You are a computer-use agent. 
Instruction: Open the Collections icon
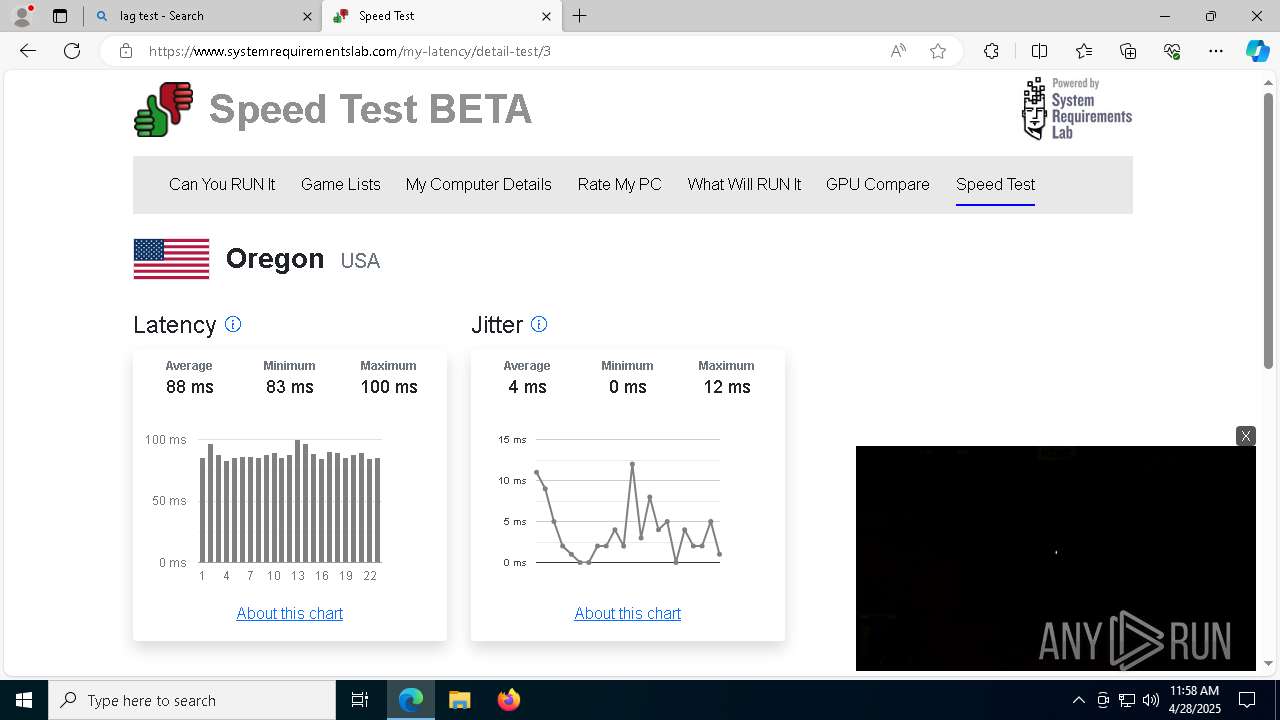pos(1128,51)
